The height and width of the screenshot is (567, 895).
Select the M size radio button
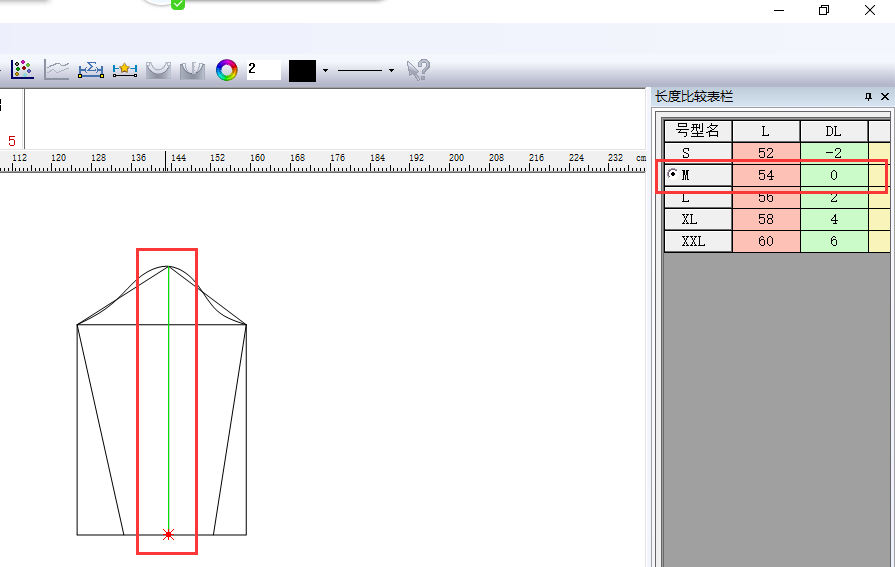673,174
